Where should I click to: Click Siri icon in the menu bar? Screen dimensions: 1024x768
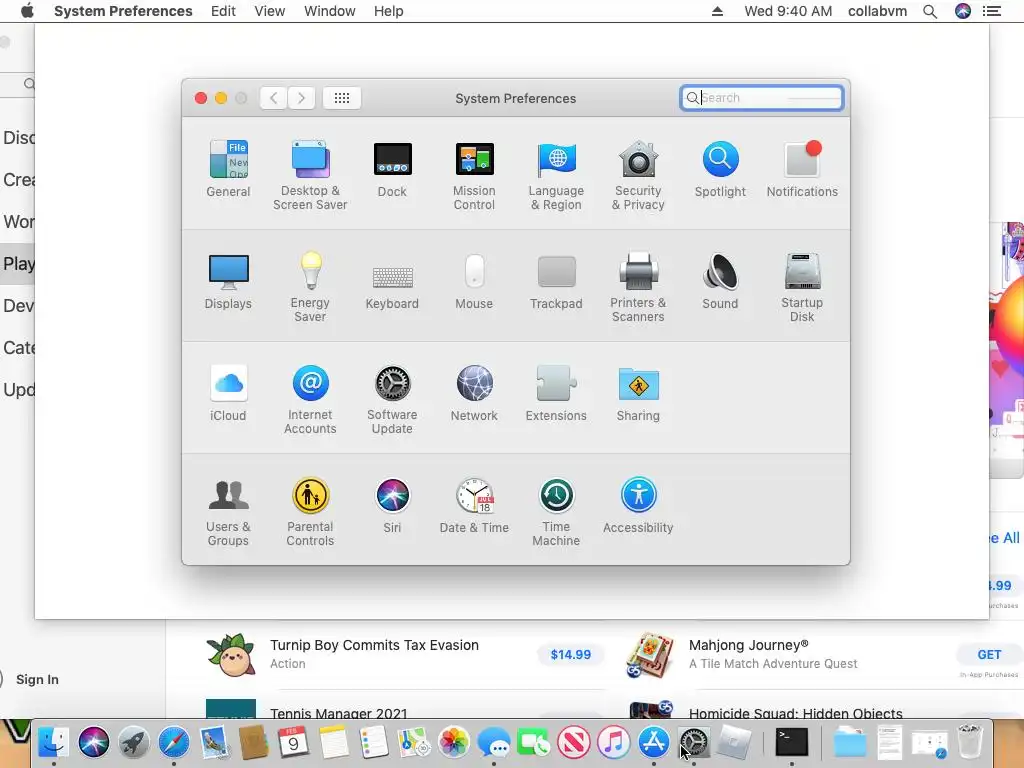click(963, 11)
